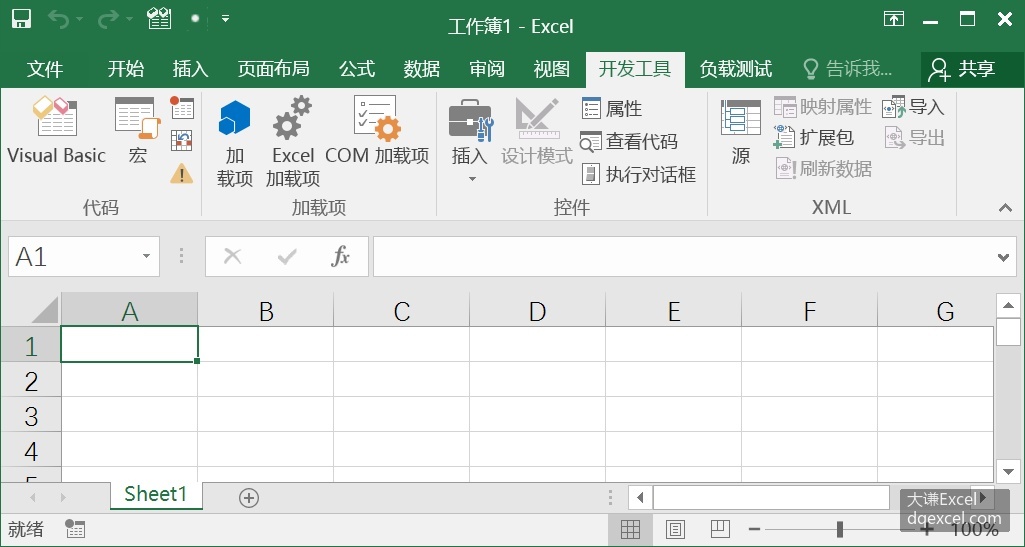Screen dimensions: 1025x547
Task: Click the zoom slider handle
Action: pos(839,529)
